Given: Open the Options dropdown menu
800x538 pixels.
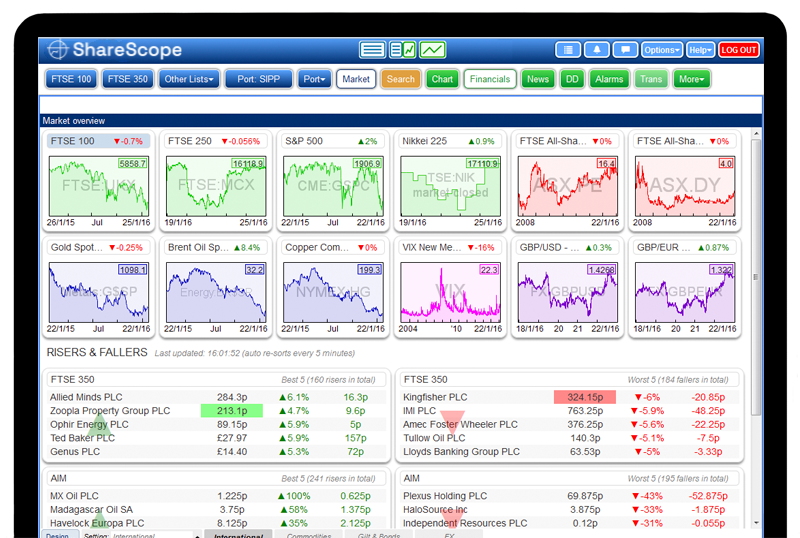Looking at the screenshot, I should (x=662, y=50).
